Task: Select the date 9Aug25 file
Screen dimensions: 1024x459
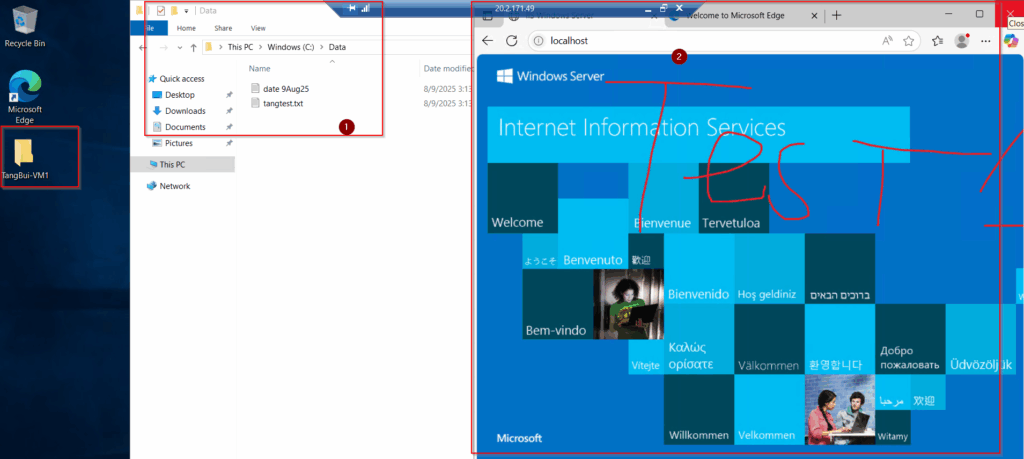Action: click(x=280, y=88)
